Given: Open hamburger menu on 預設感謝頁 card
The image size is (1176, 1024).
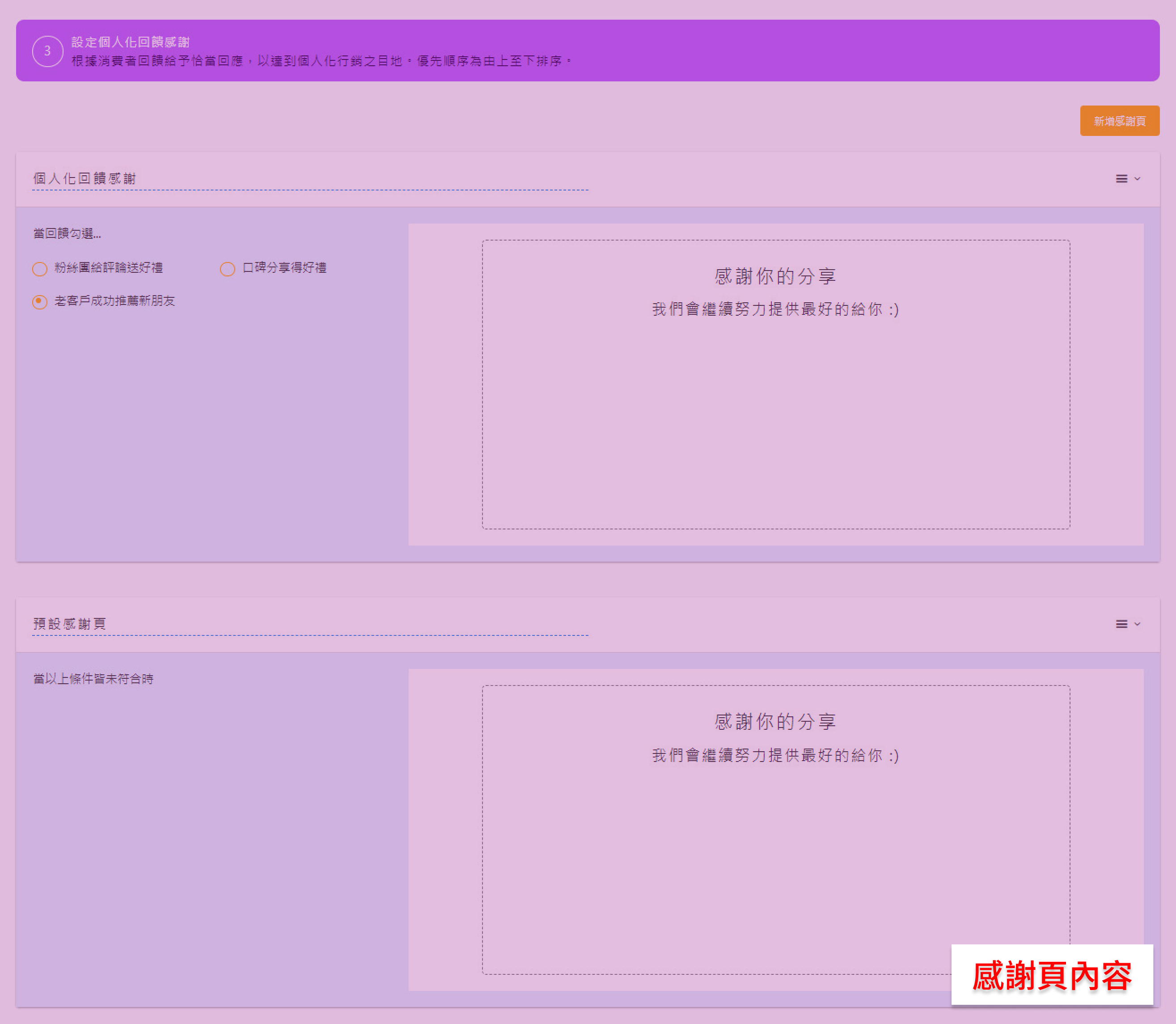Looking at the screenshot, I should tap(1121, 624).
